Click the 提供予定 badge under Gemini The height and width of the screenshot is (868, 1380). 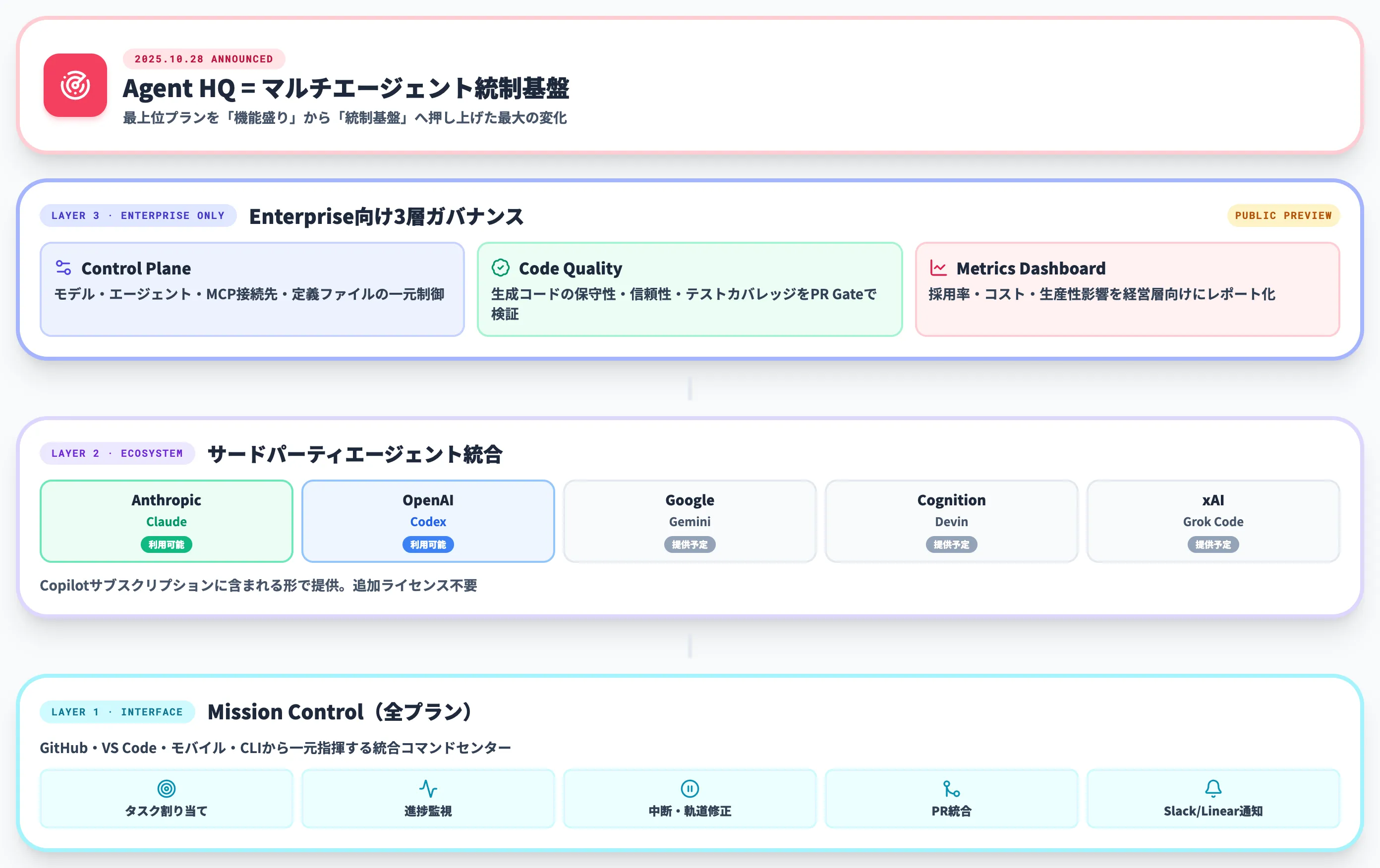690,544
